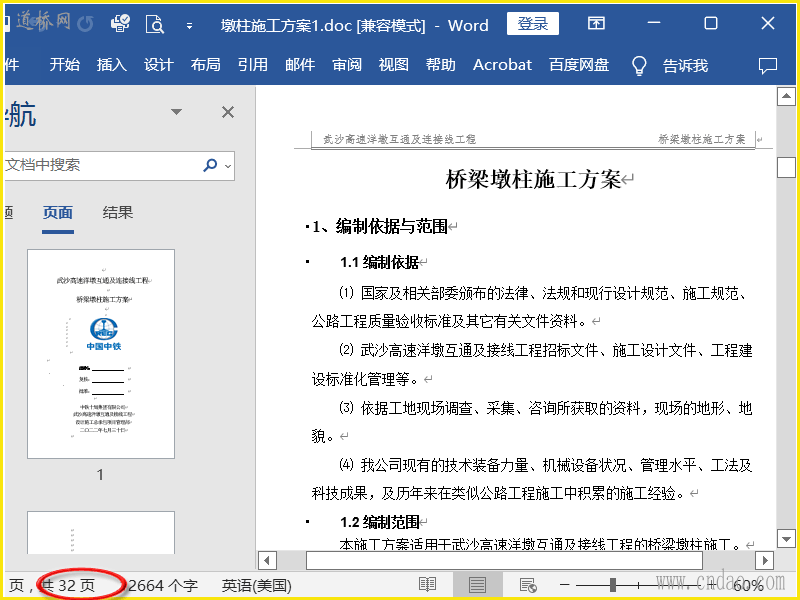This screenshot has height=600, width=800.
Task: Switch to Web Layout view
Action: tap(528, 585)
